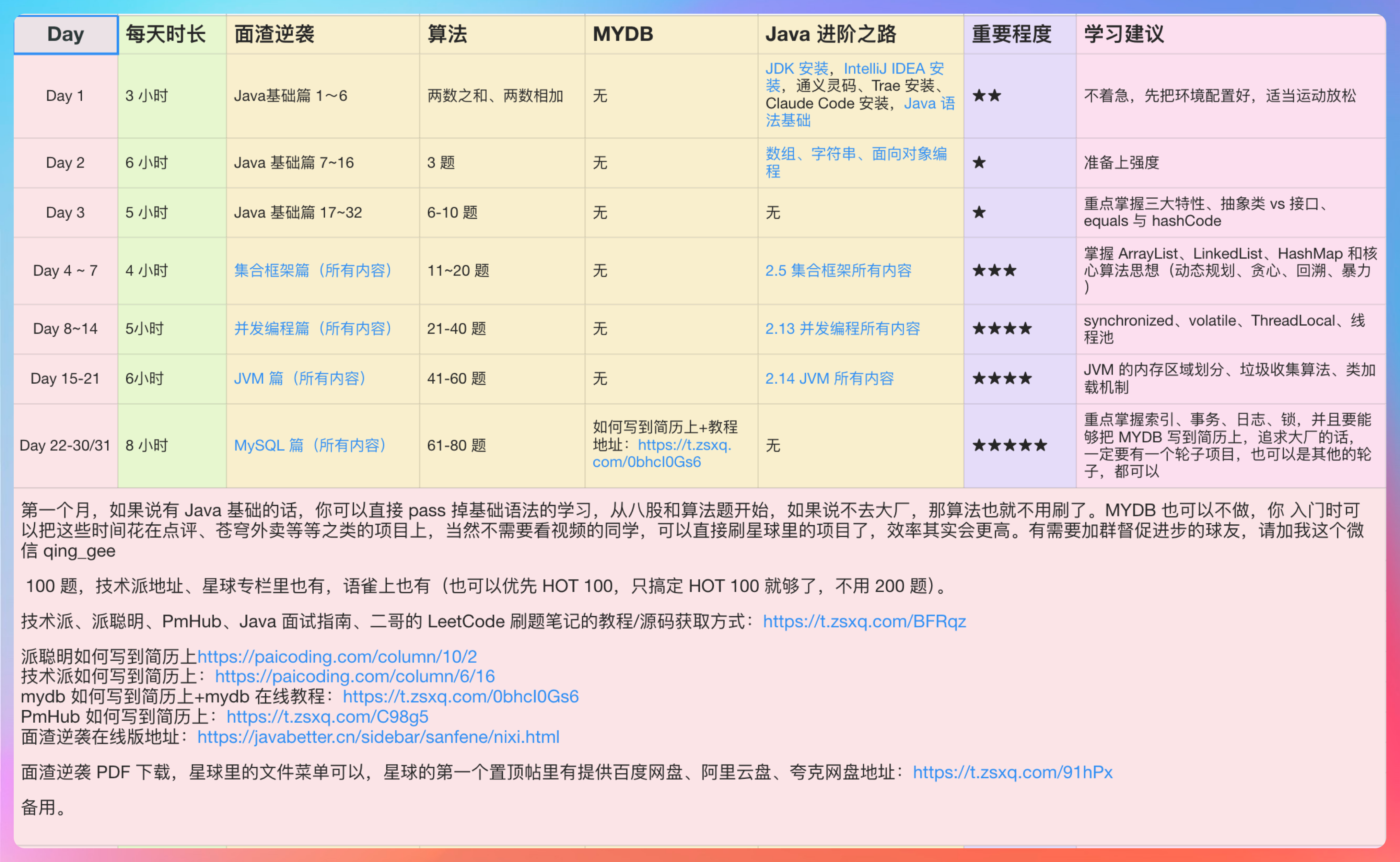Viewport: 1400px width, 862px height.
Task: Open 数组、字符串、面向对象编程 link
Action: [856, 154]
